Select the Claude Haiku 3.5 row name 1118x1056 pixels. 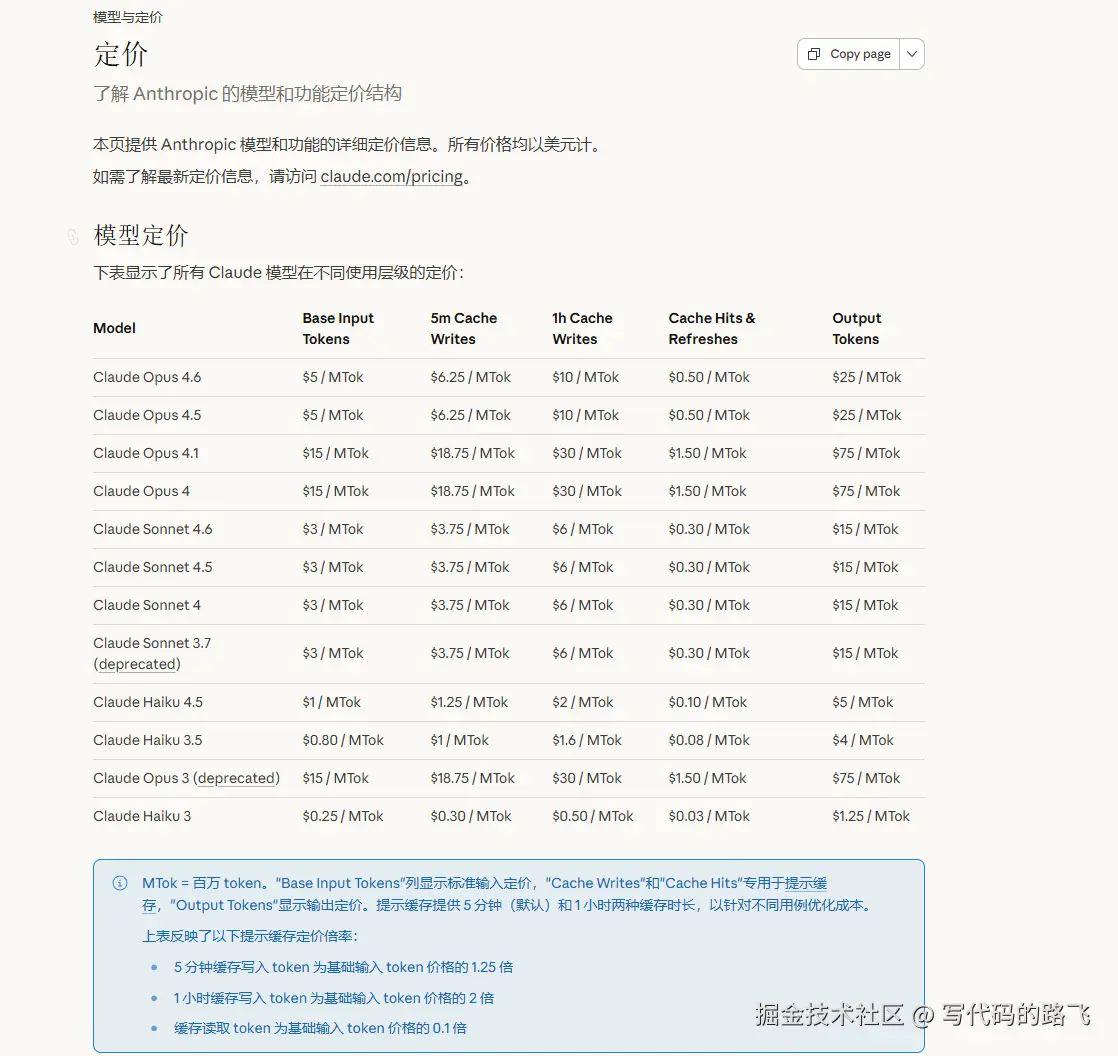point(148,740)
